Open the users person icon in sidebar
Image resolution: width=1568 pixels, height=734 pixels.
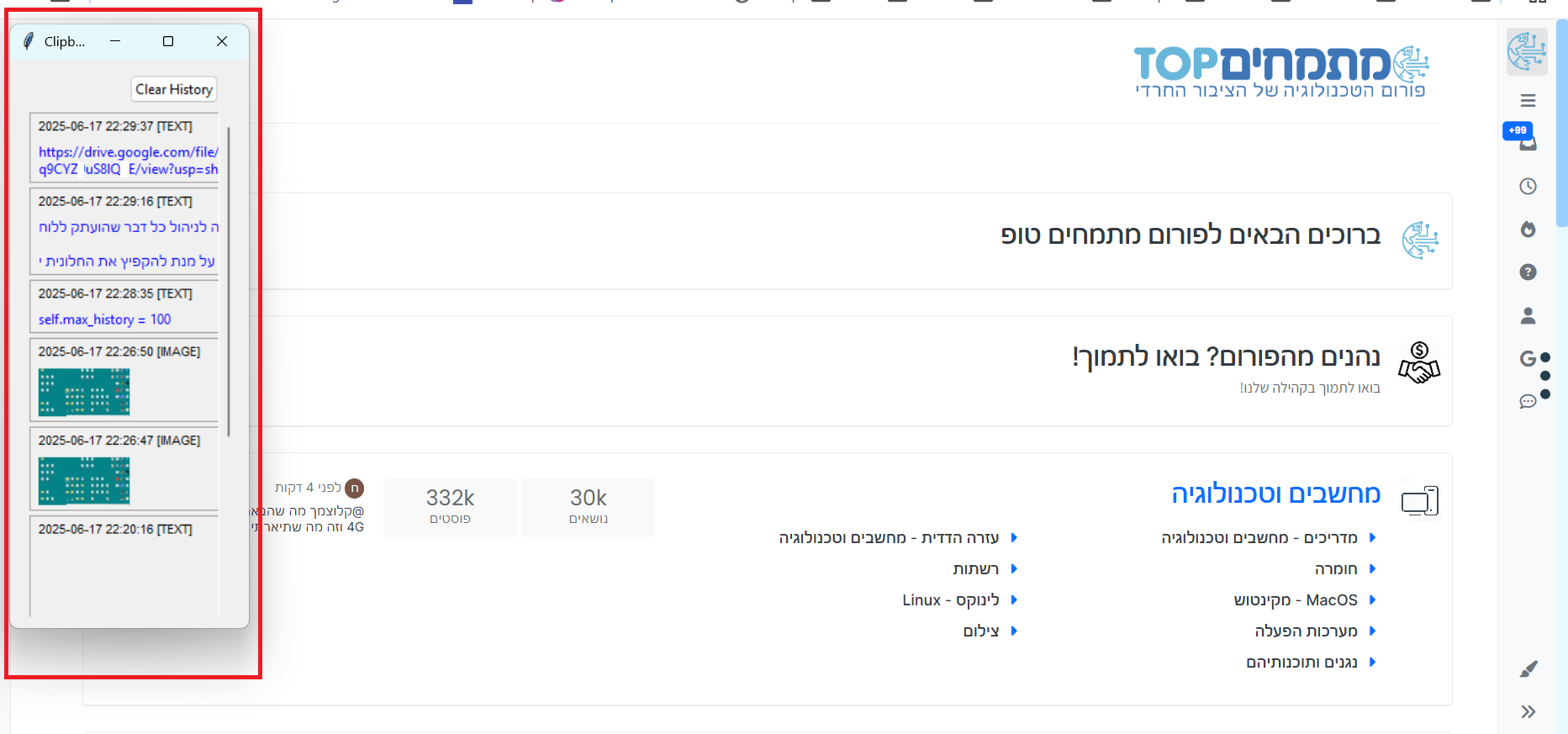[x=1528, y=316]
